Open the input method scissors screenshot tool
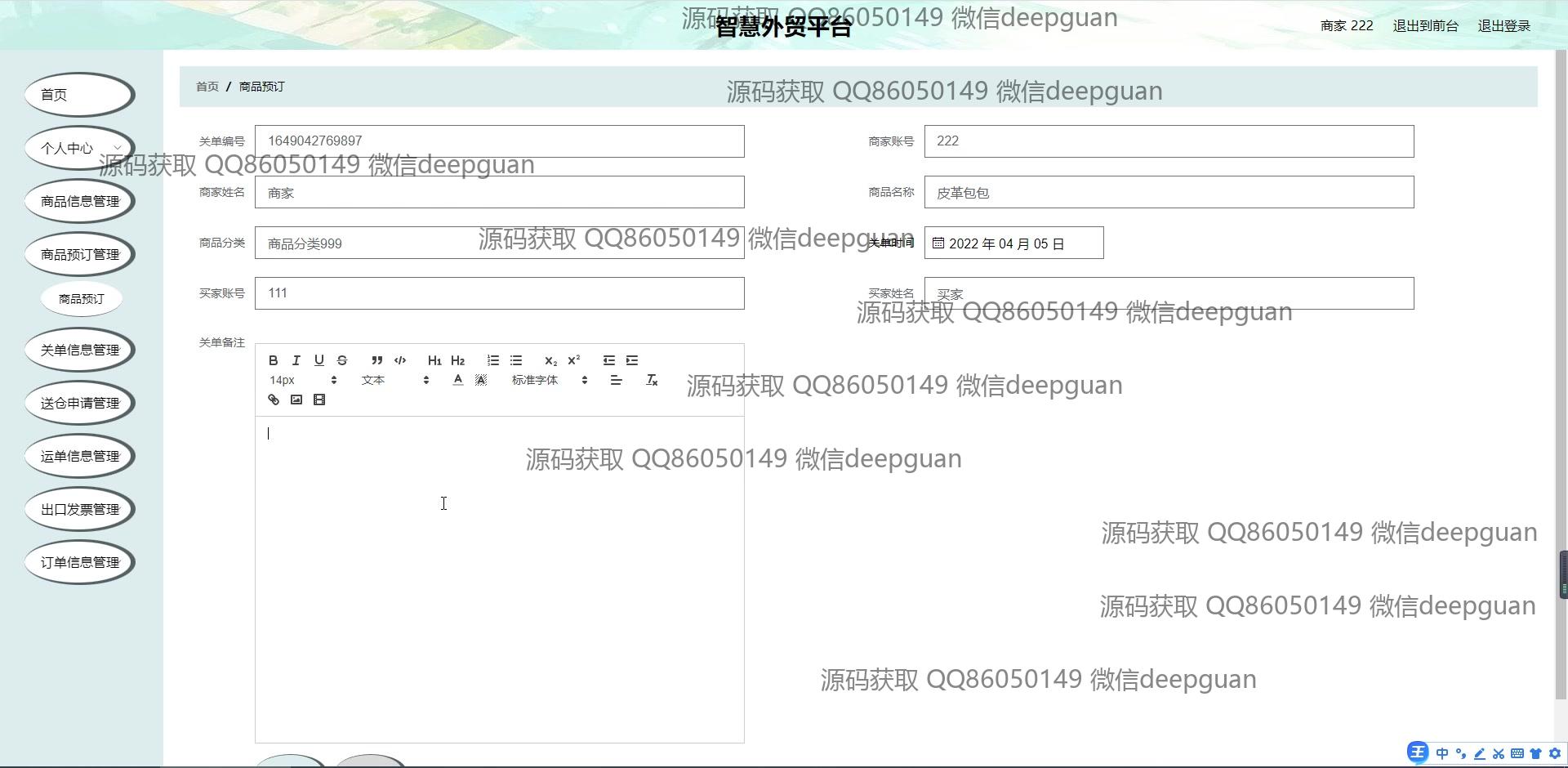 click(1499, 754)
